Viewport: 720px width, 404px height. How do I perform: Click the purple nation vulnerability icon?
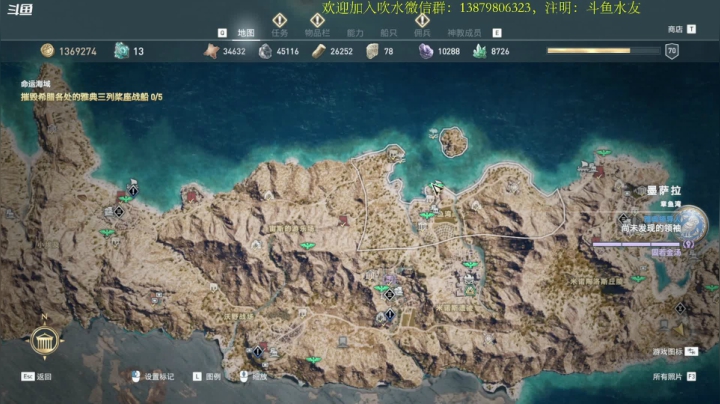[688, 245]
